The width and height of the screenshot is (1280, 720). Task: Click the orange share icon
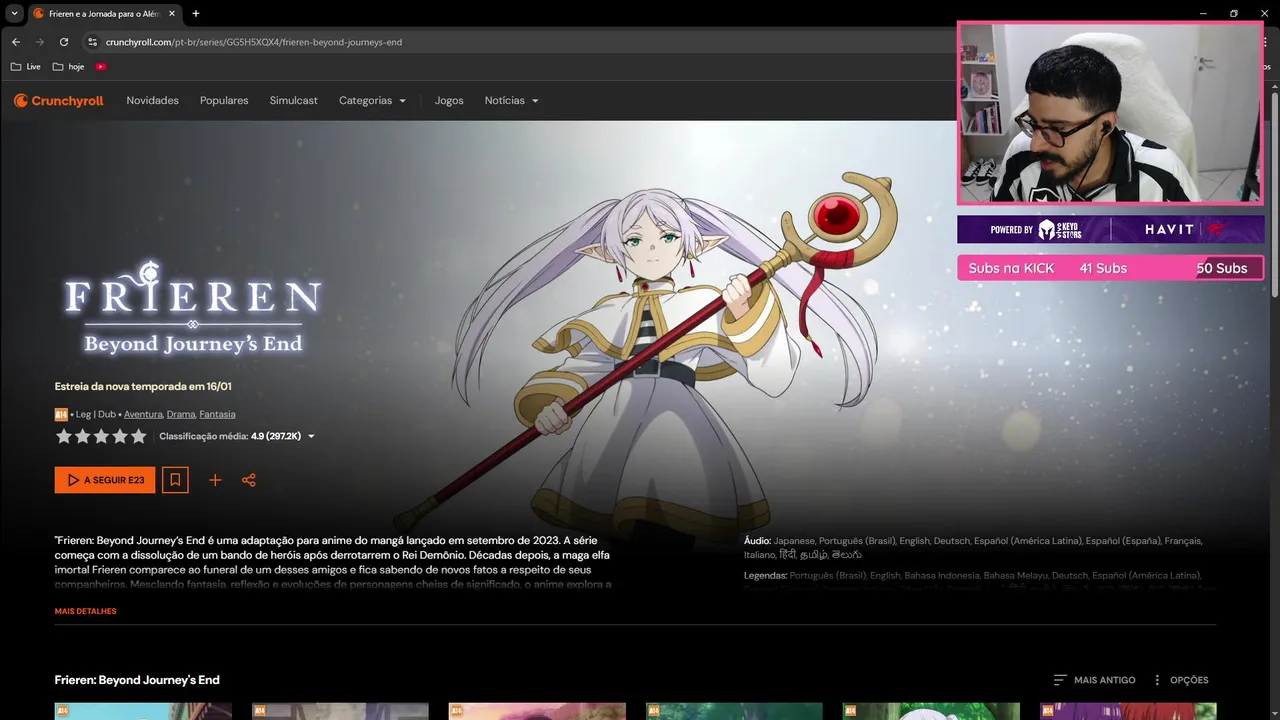pyautogui.click(x=249, y=480)
